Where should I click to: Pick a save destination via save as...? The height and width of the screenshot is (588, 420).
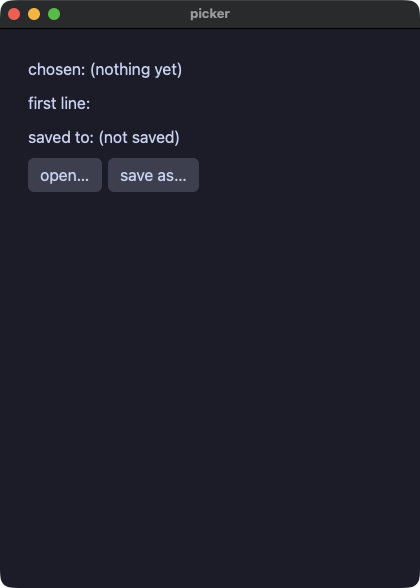(x=153, y=175)
